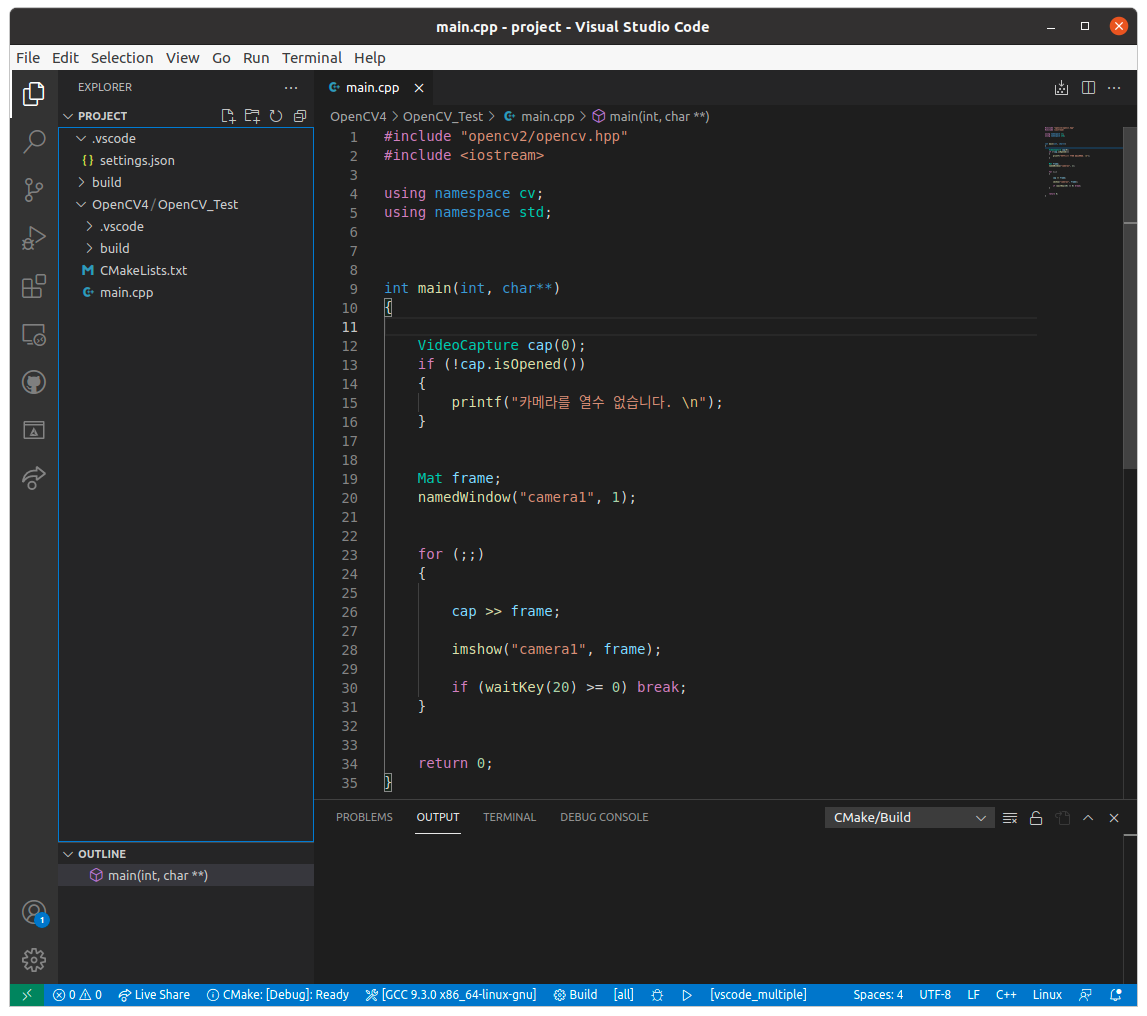1147x1016 pixels.
Task: Click the Split Editor icon
Action: tap(1088, 88)
